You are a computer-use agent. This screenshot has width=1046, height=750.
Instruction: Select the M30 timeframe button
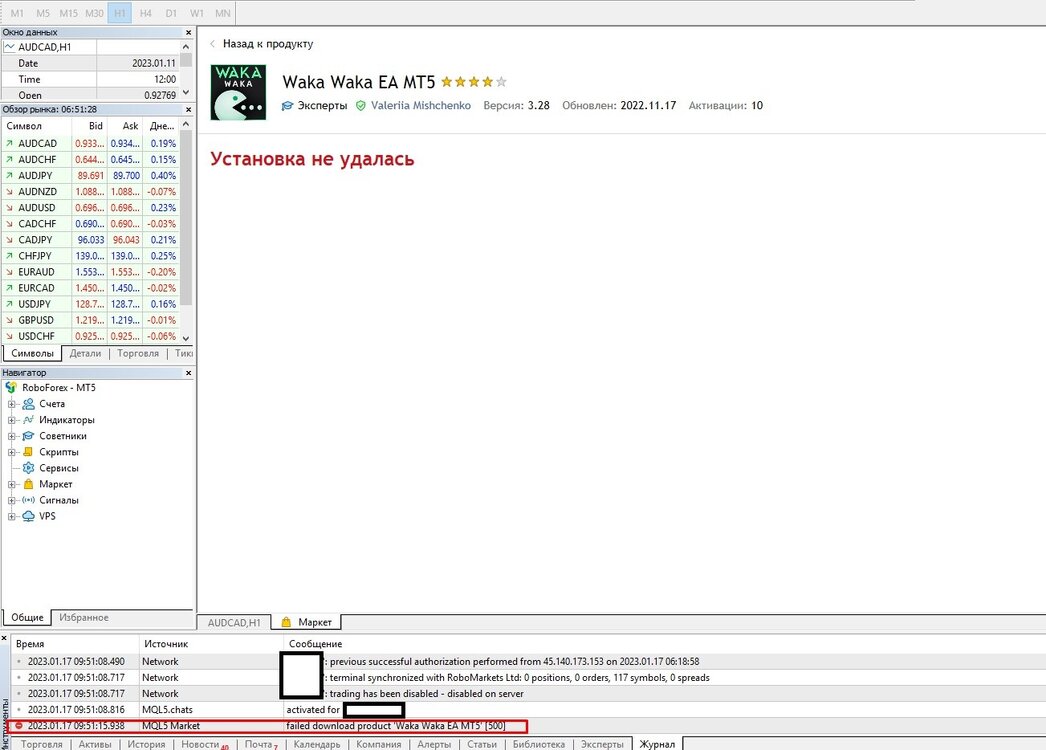[94, 13]
